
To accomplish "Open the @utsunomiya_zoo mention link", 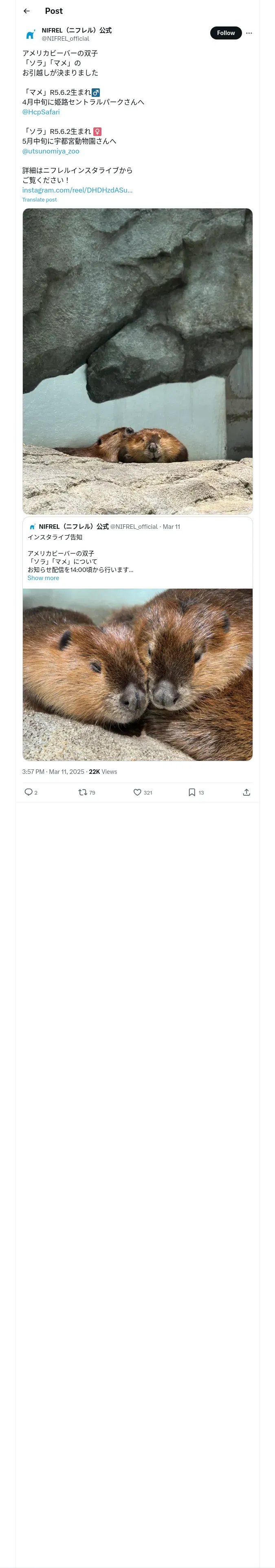I will [x=51, y=151].
